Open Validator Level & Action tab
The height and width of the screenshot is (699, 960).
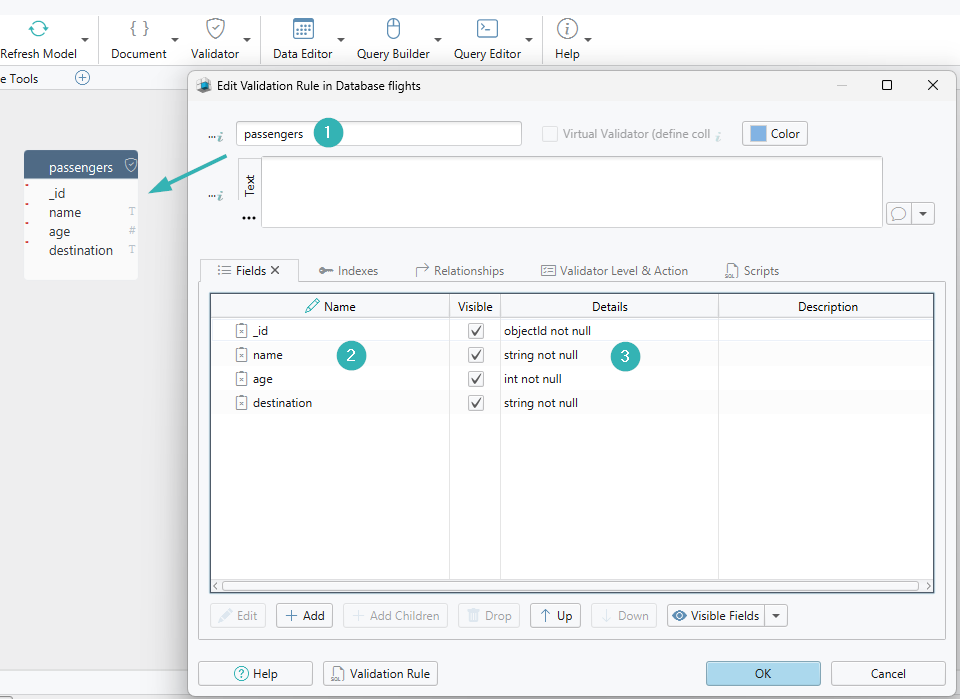point(614,271)
